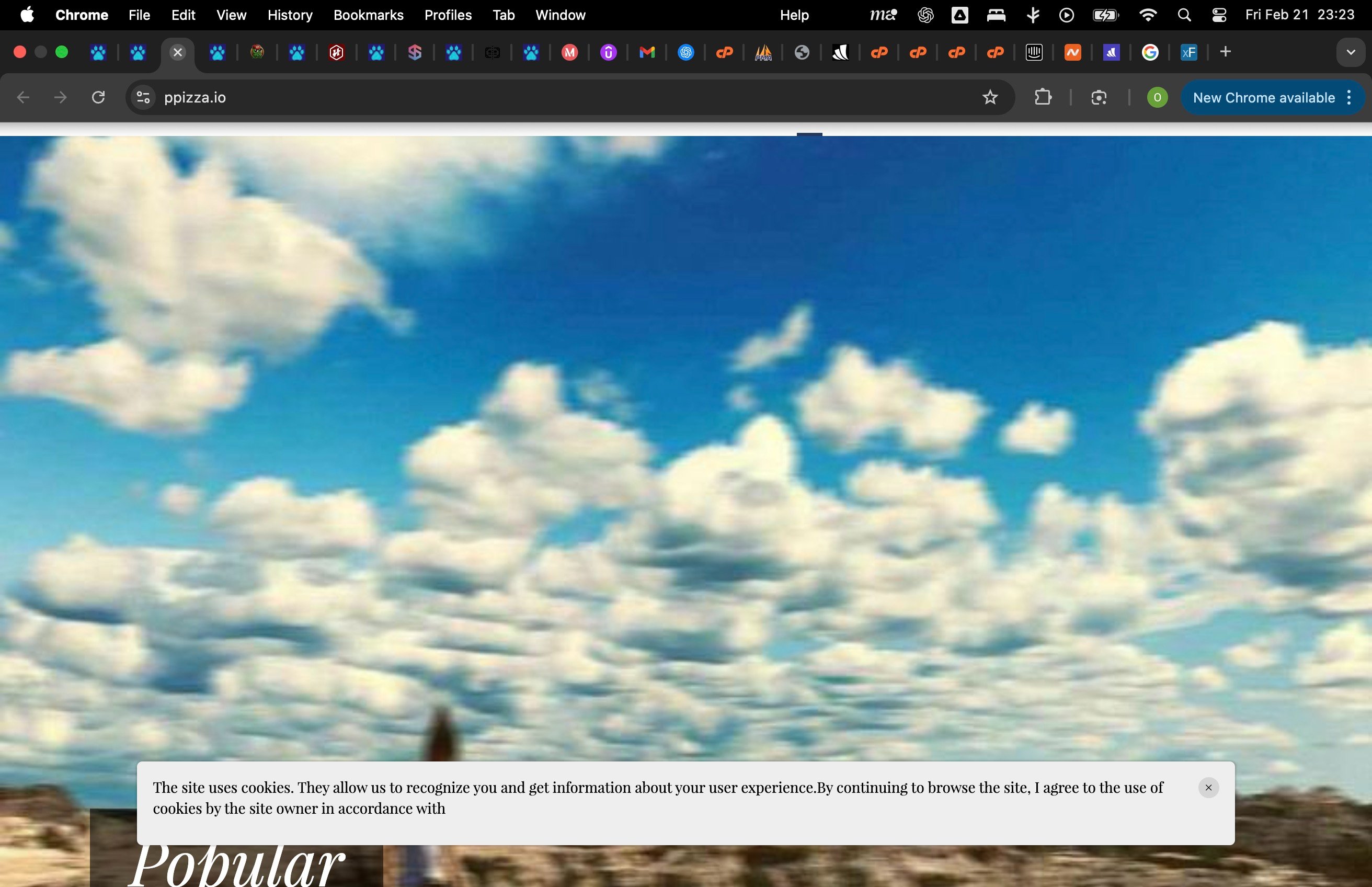The width and height of the screenshot is (1372, 887).
Task: Open Chrome three-dot menu
Action: [1350, 97]
